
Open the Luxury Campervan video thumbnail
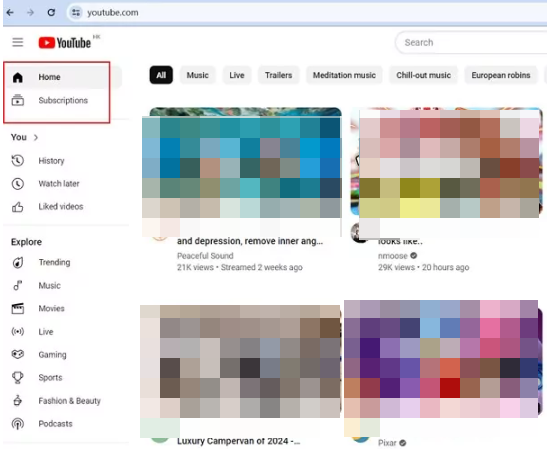pyautogui.click(x=240, y=362)
